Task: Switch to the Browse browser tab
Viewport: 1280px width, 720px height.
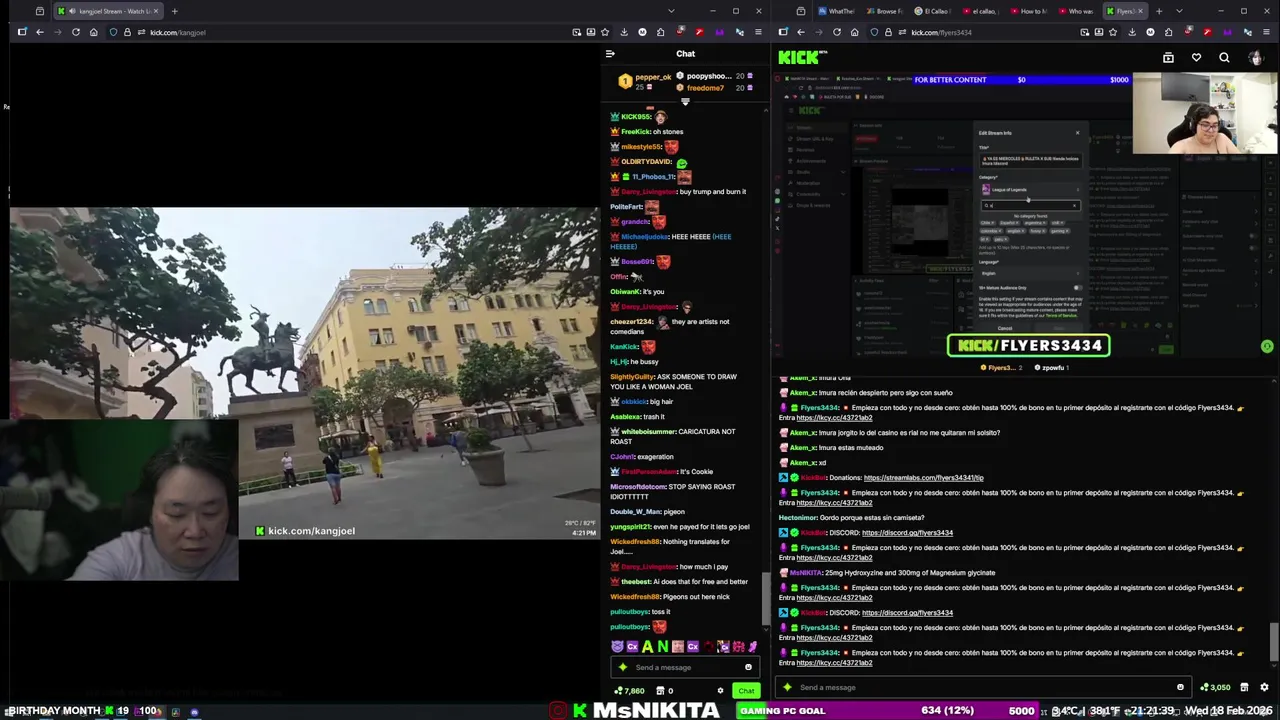Action: coord(884,11)
